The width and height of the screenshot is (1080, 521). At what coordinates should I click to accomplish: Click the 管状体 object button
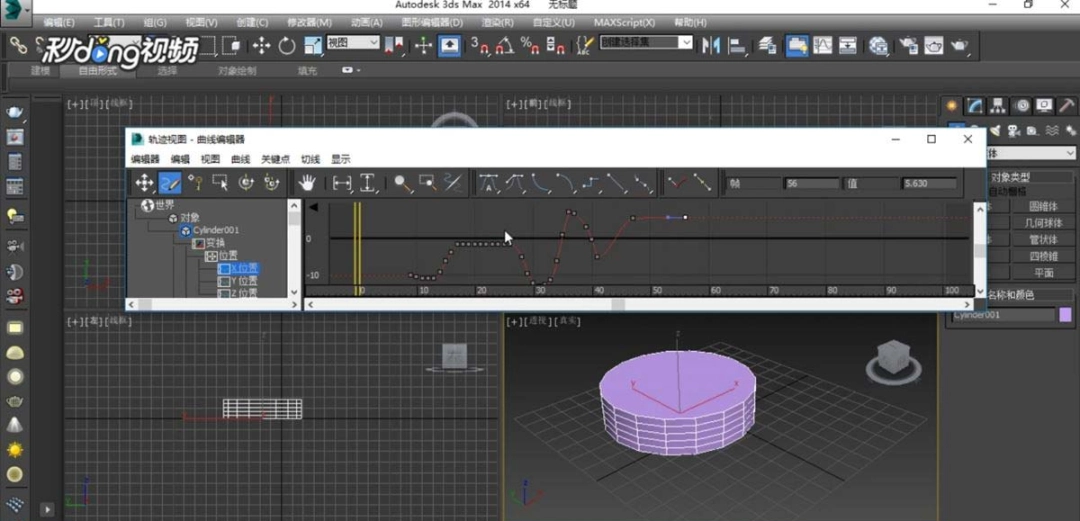click(x=1043, y=239)
